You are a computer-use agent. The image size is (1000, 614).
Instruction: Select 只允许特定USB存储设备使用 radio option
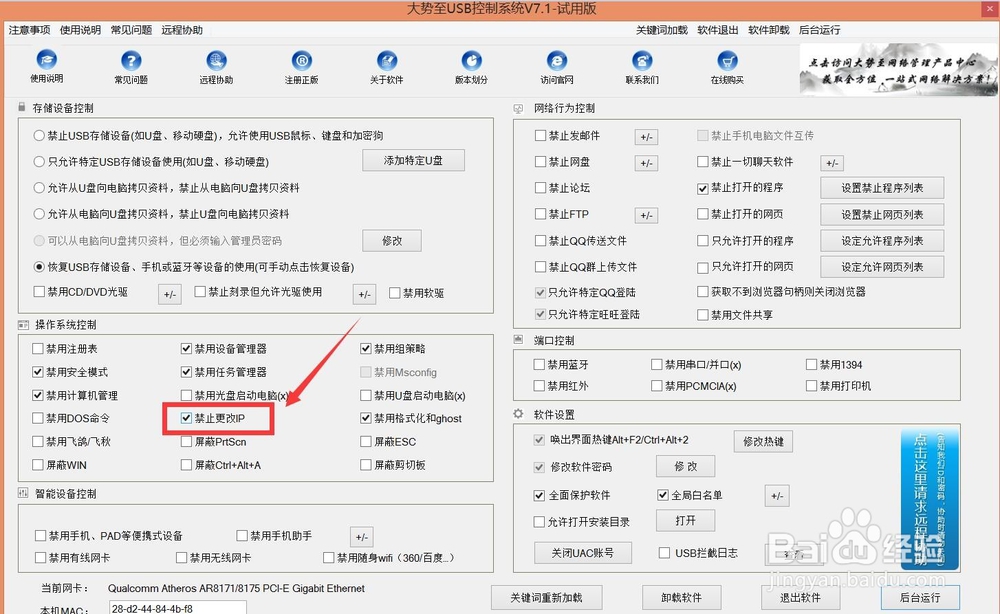point(40,161)
